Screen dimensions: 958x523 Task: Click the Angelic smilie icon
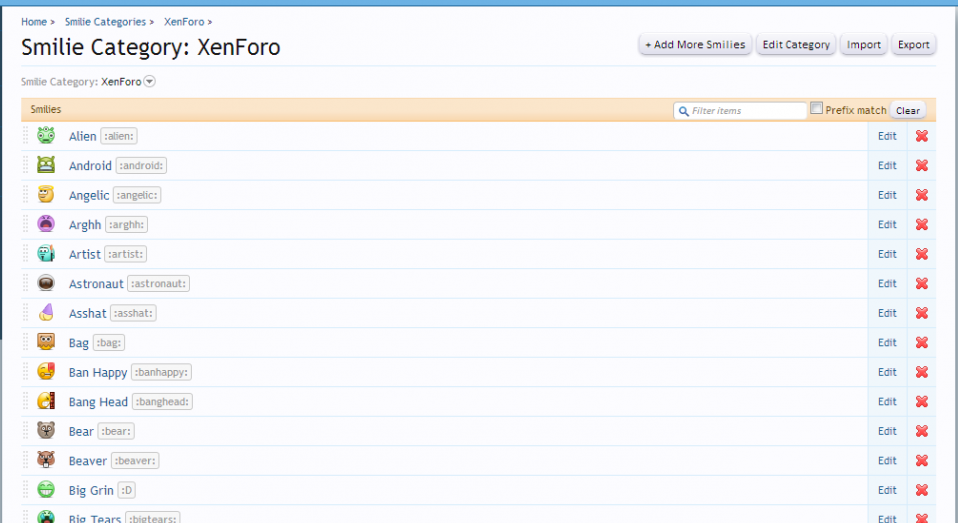pos(46,194)
